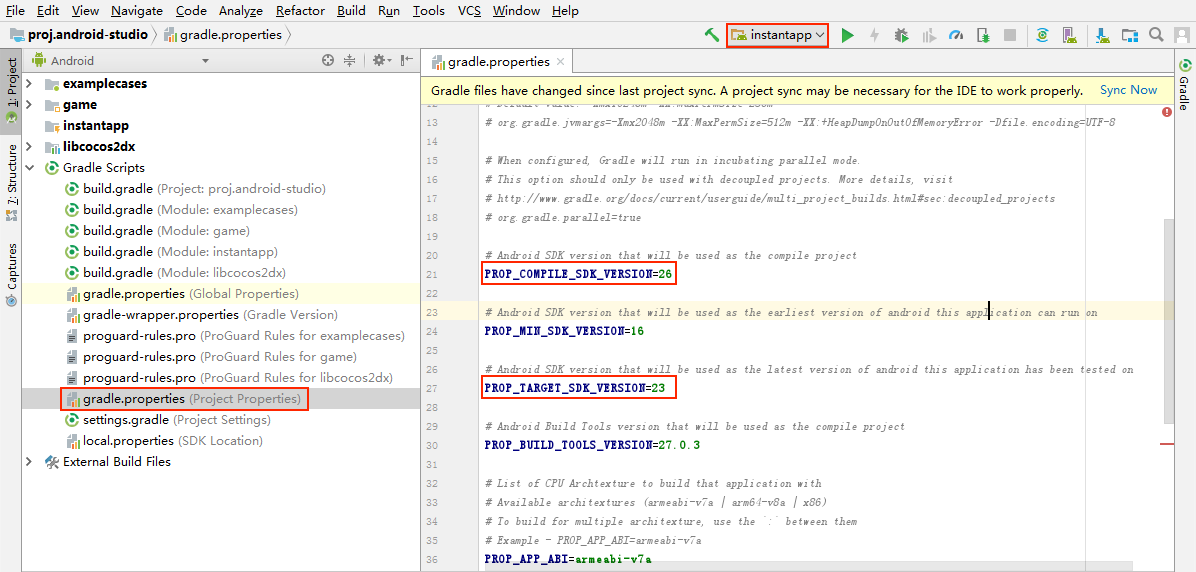Click the Make Project hammer icon
This screenshot has height=572, width=1196.
712,35
